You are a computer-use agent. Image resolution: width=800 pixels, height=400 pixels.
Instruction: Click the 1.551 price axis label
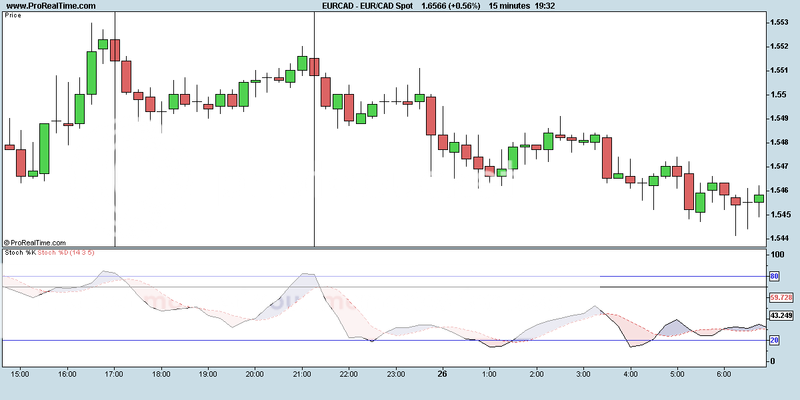(x=779, y=70)
